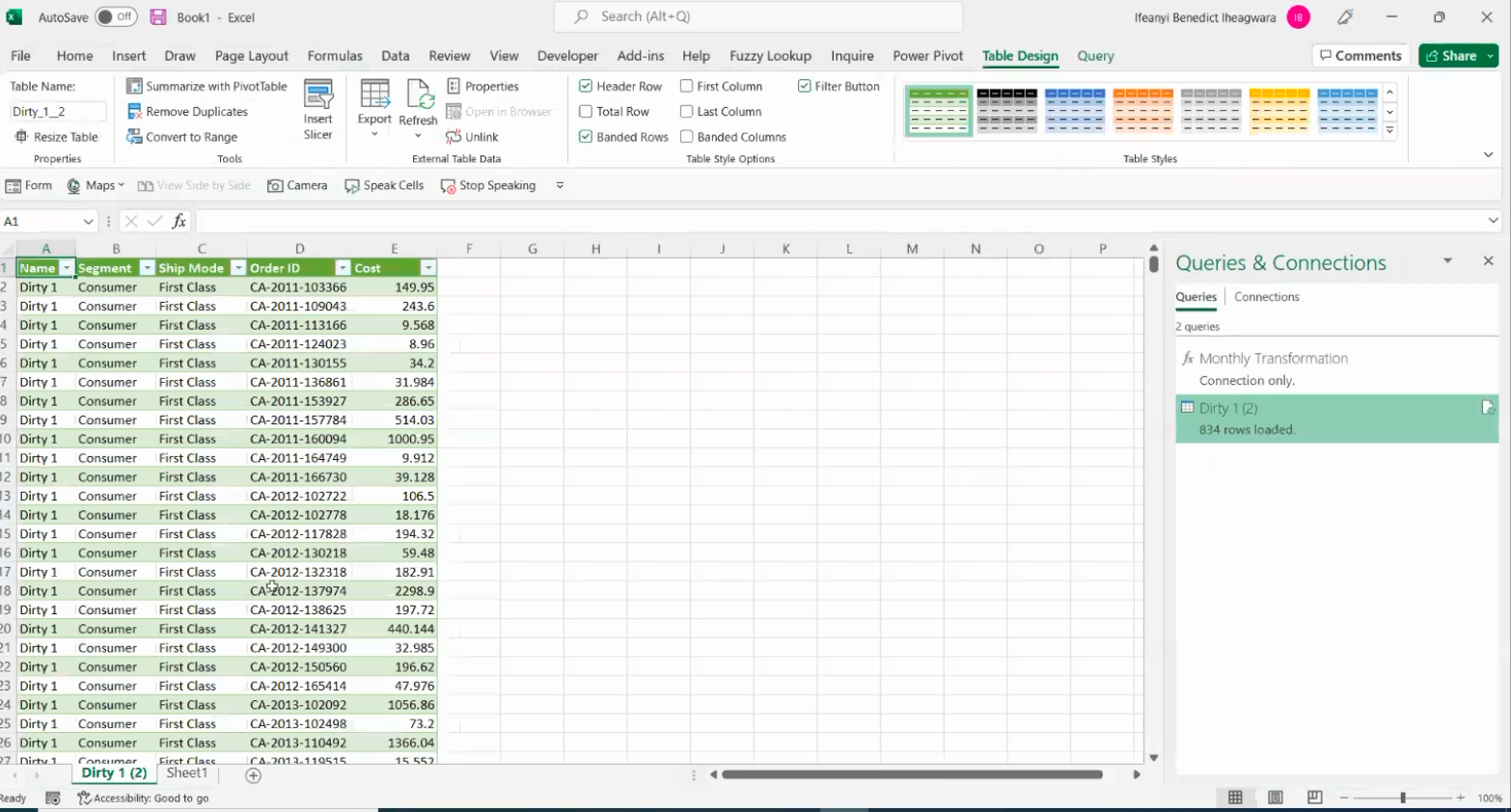Open the Formulas ribbon tab
This screenshot has height=812, width=1511.
coord(335,56)
